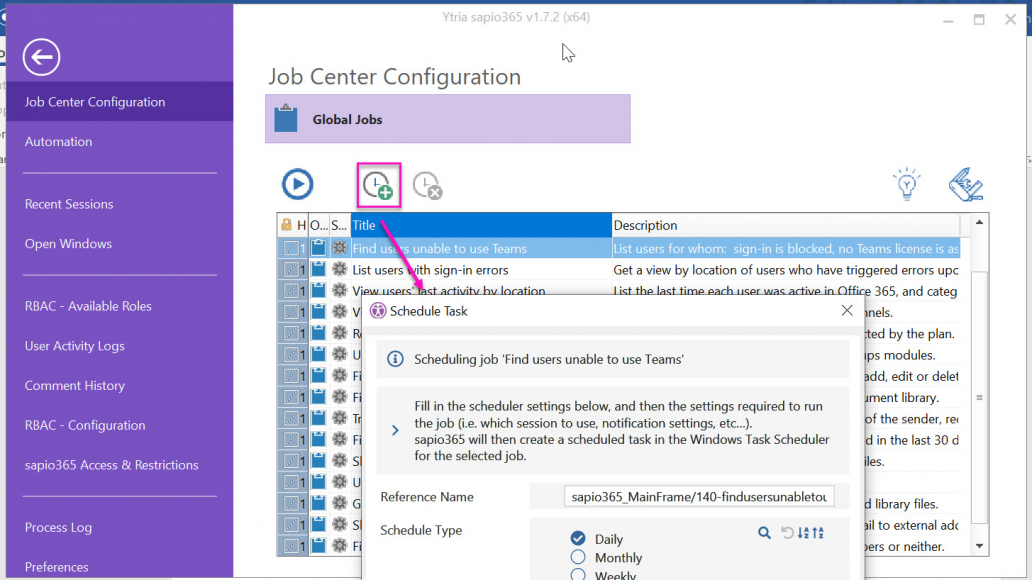The width and height of the screenshot is (1032, 580).
Task: Open Automation in sidebar
Action: pyautogui.click(x=59, y=142)
